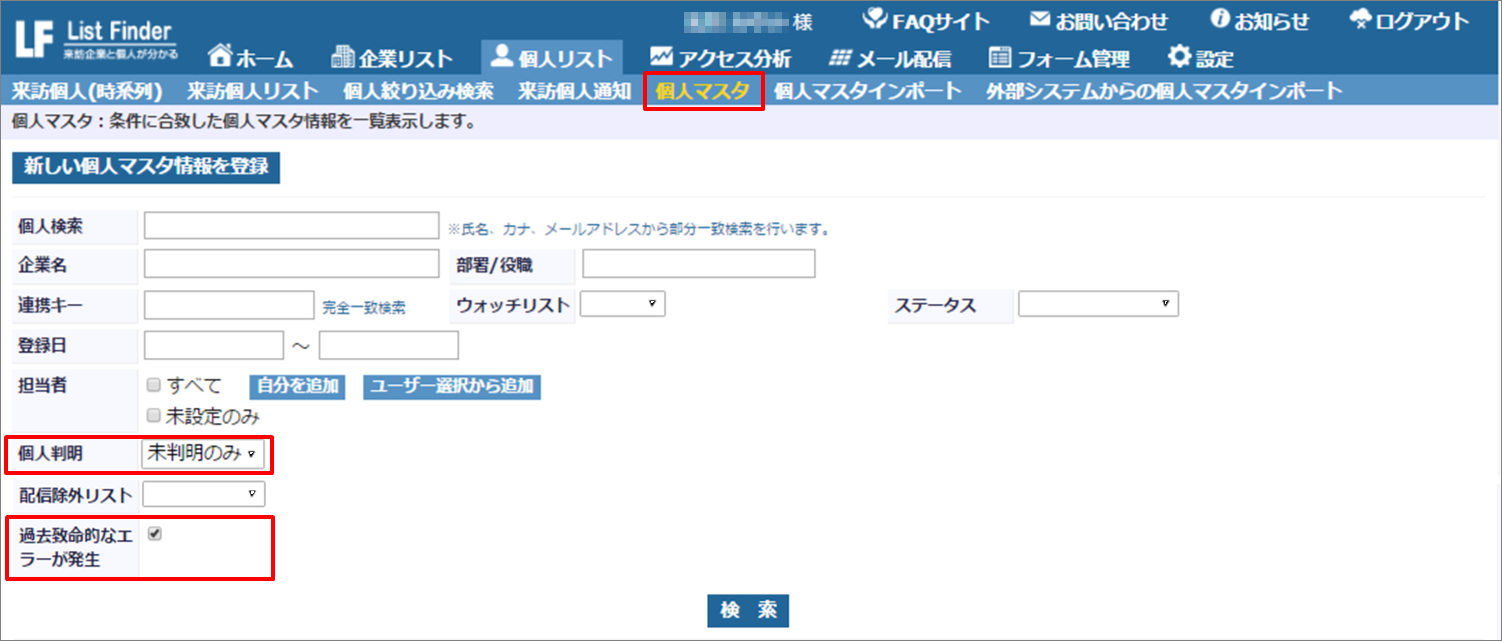Open the 個人判明 dropdown showing 未判明のみ
The width and height of the screenshot is (1502, 641).
pyautogui.click(x=203, y=454)
